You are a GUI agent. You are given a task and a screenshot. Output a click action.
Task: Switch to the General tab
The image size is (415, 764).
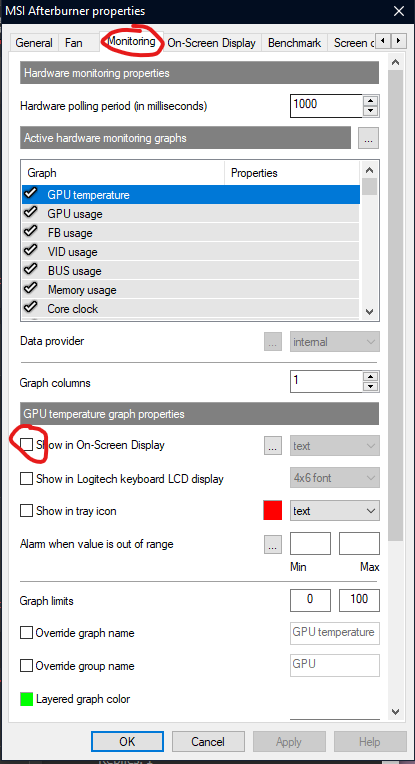pyautogui.click(x=34, y=42)
